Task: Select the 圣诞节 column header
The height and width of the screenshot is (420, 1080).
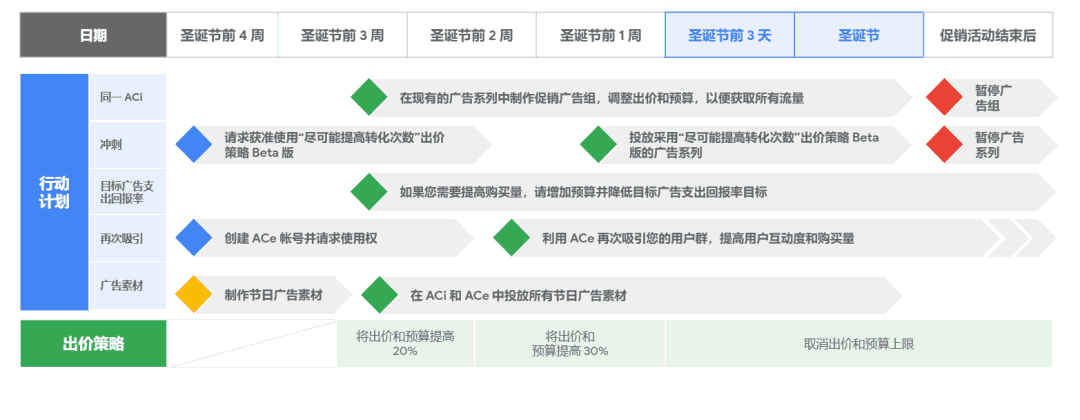Action: click(x=858, y=35)
